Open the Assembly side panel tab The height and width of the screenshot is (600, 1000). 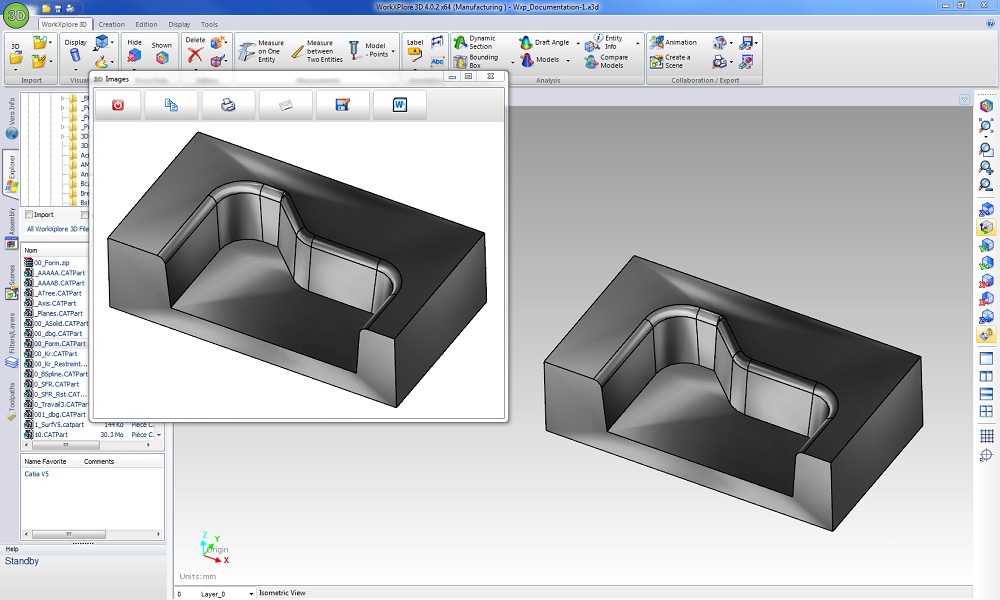[x=11, y=222]
